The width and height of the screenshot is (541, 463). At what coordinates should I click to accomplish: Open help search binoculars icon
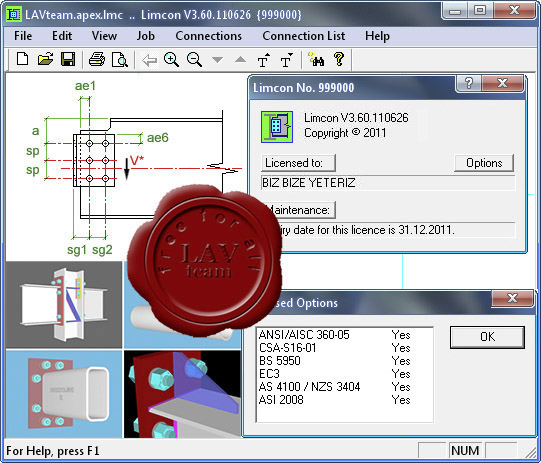(x=316, y=59)
